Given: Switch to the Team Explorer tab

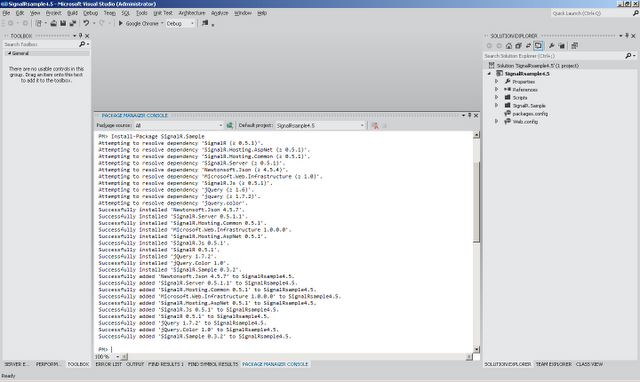Looking at the screenshot, I should 553,364.
